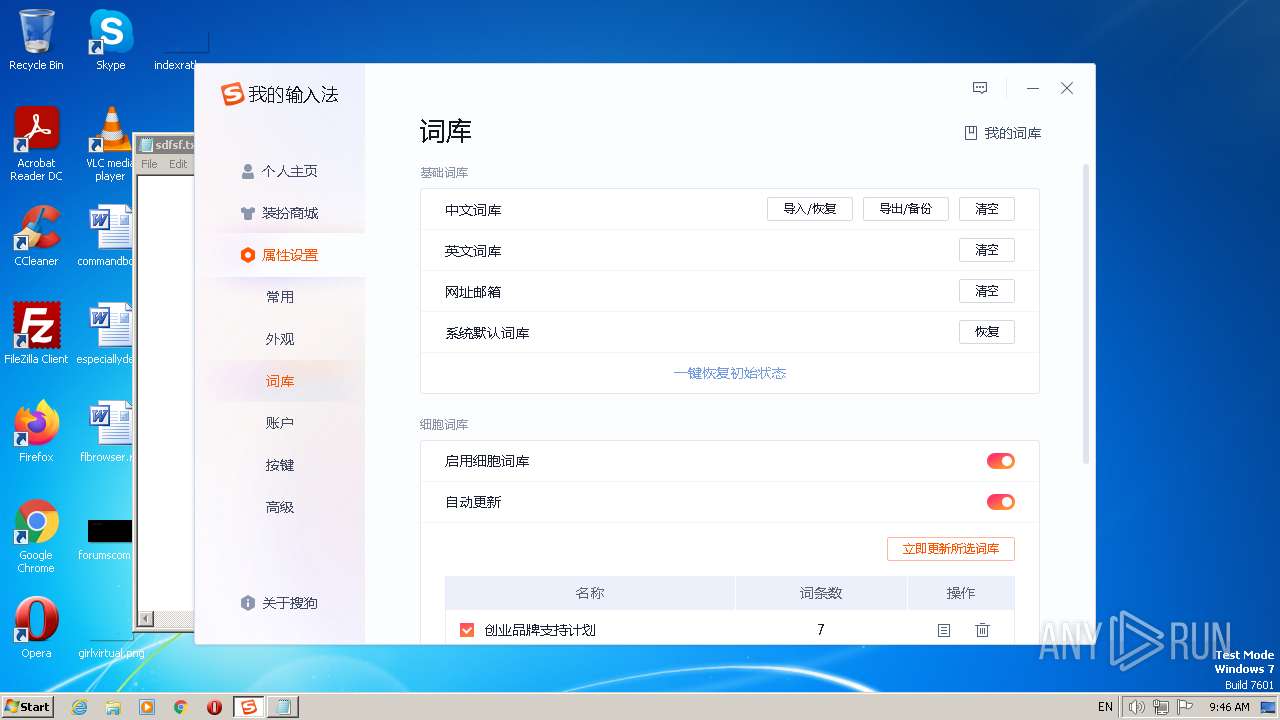This screenshot has height=720, width=1280.
Task: Open the File menu in the Notepad window
Action: tap(149, 164)
